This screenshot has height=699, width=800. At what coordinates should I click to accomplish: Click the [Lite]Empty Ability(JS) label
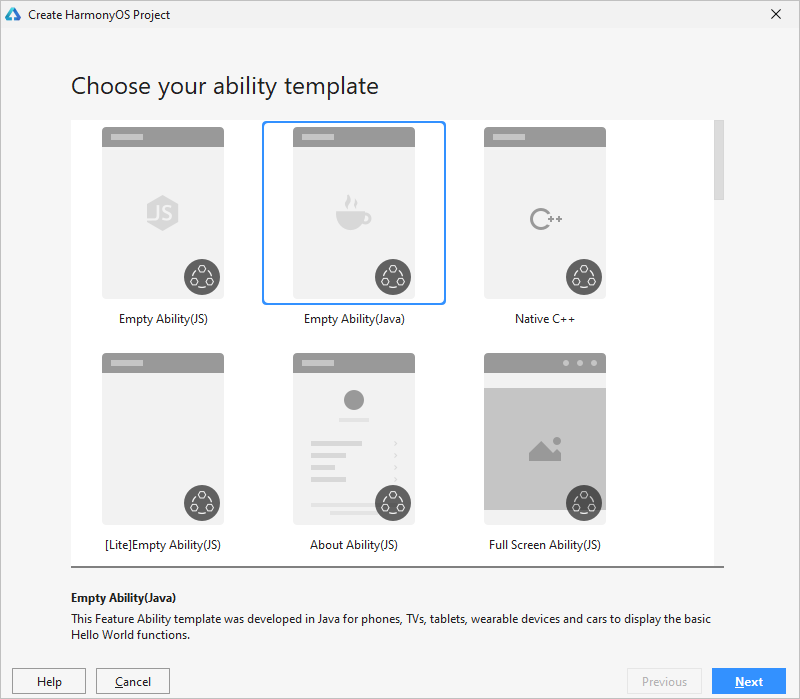tap(163, 545)
